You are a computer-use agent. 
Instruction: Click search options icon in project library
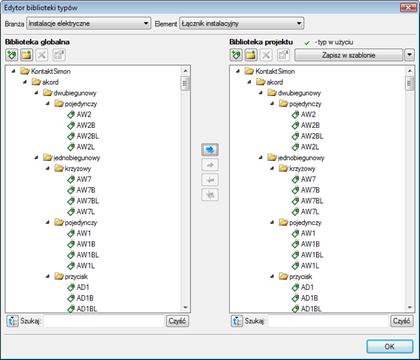tap(237, 321)
